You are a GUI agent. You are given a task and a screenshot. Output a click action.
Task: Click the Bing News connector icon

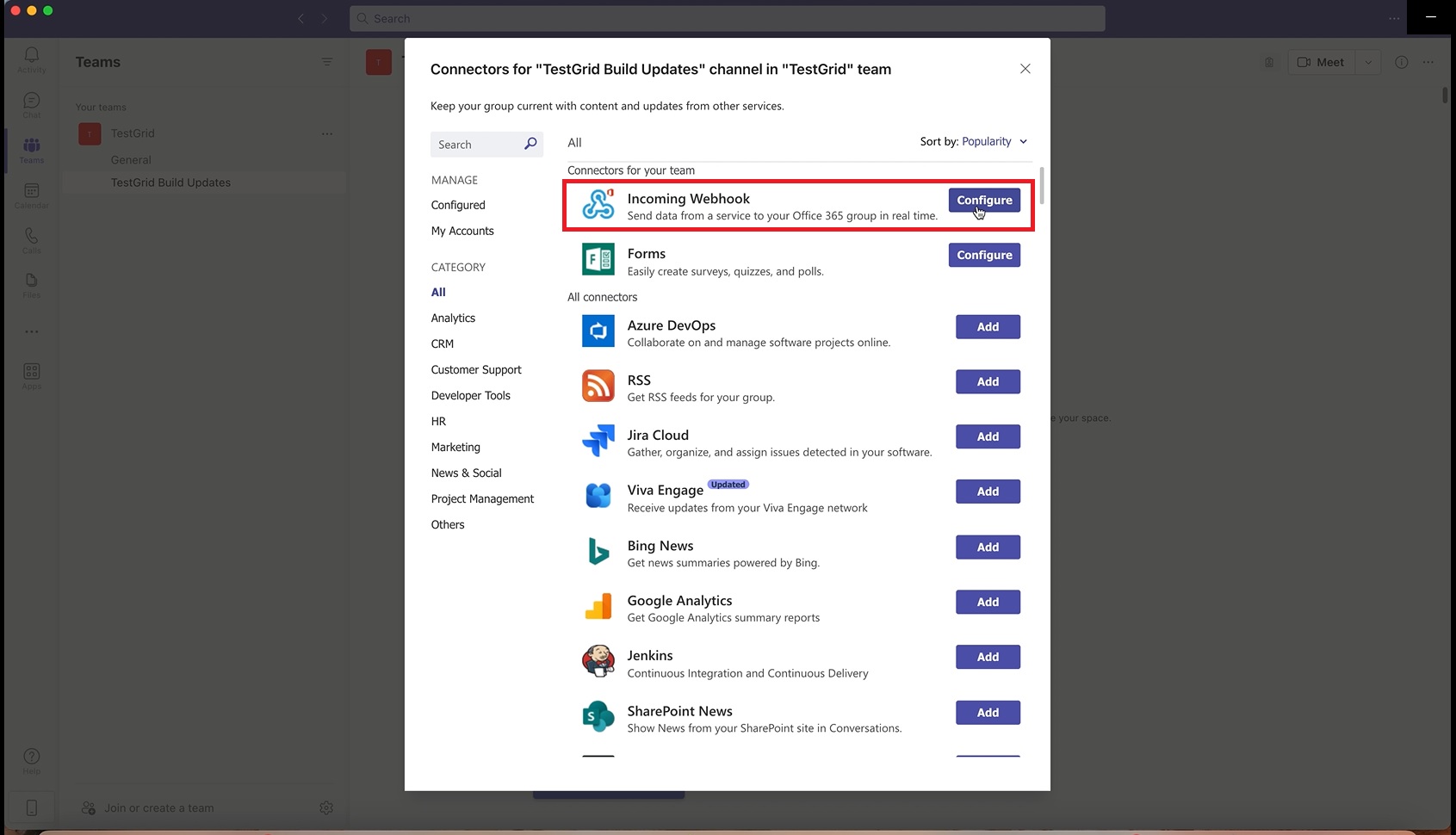pyautogui.click(x=598, y=551)
